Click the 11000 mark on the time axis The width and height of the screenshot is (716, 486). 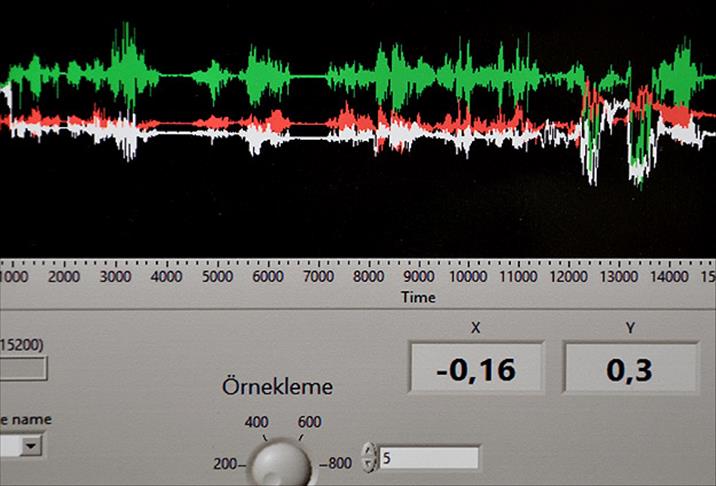(x=518, y=276)
